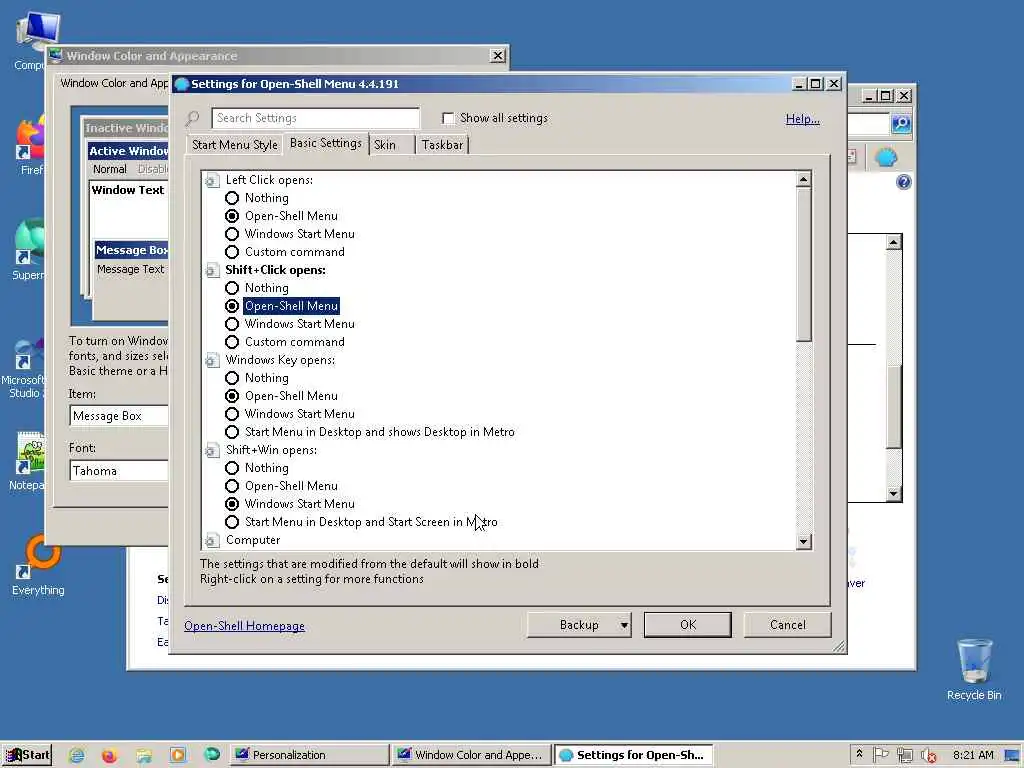Open the Firefox desktop shortcut
The image size is (1024, 768).
pos(30,145)
